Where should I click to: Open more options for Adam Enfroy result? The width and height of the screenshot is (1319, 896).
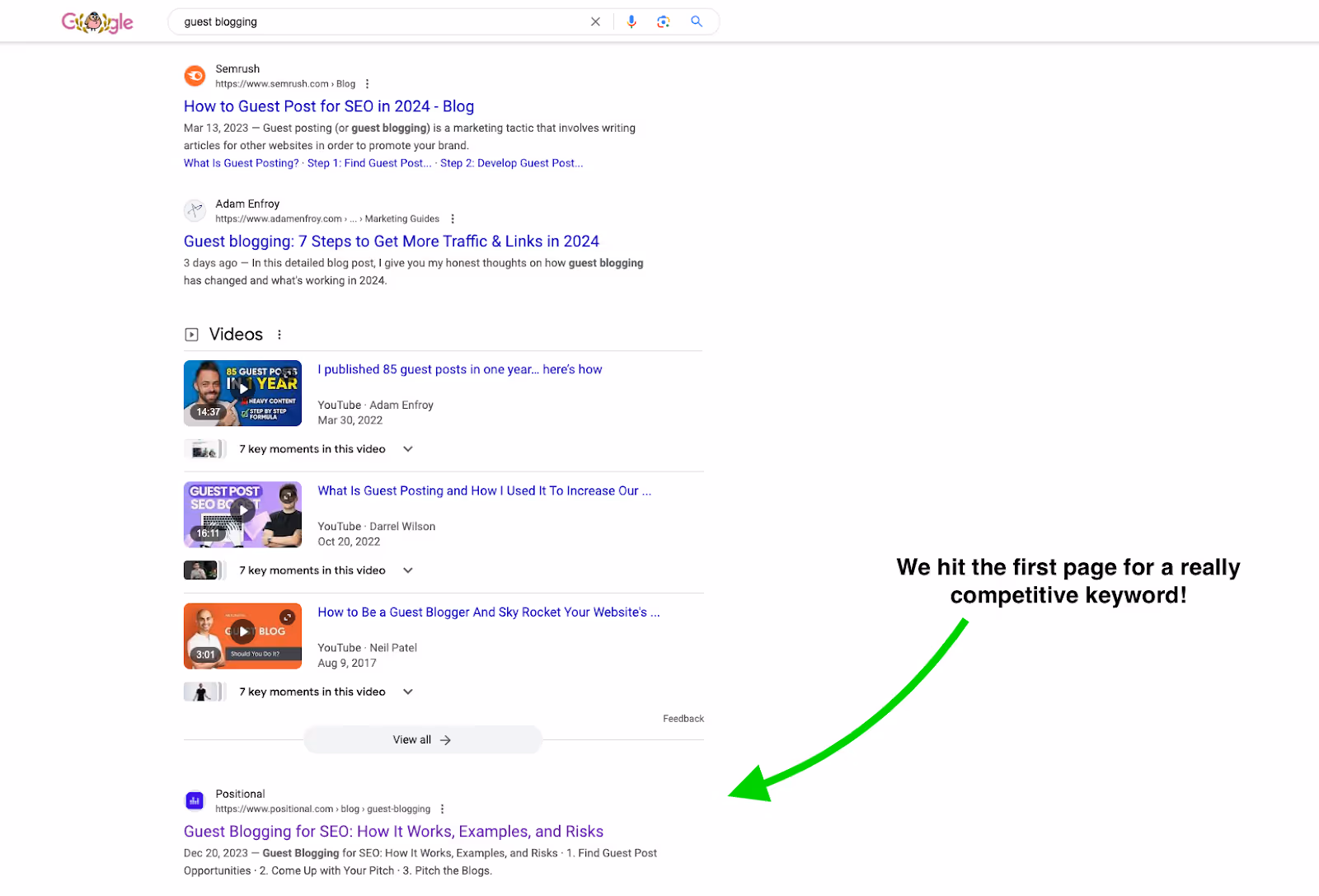(x=453, y=219)
